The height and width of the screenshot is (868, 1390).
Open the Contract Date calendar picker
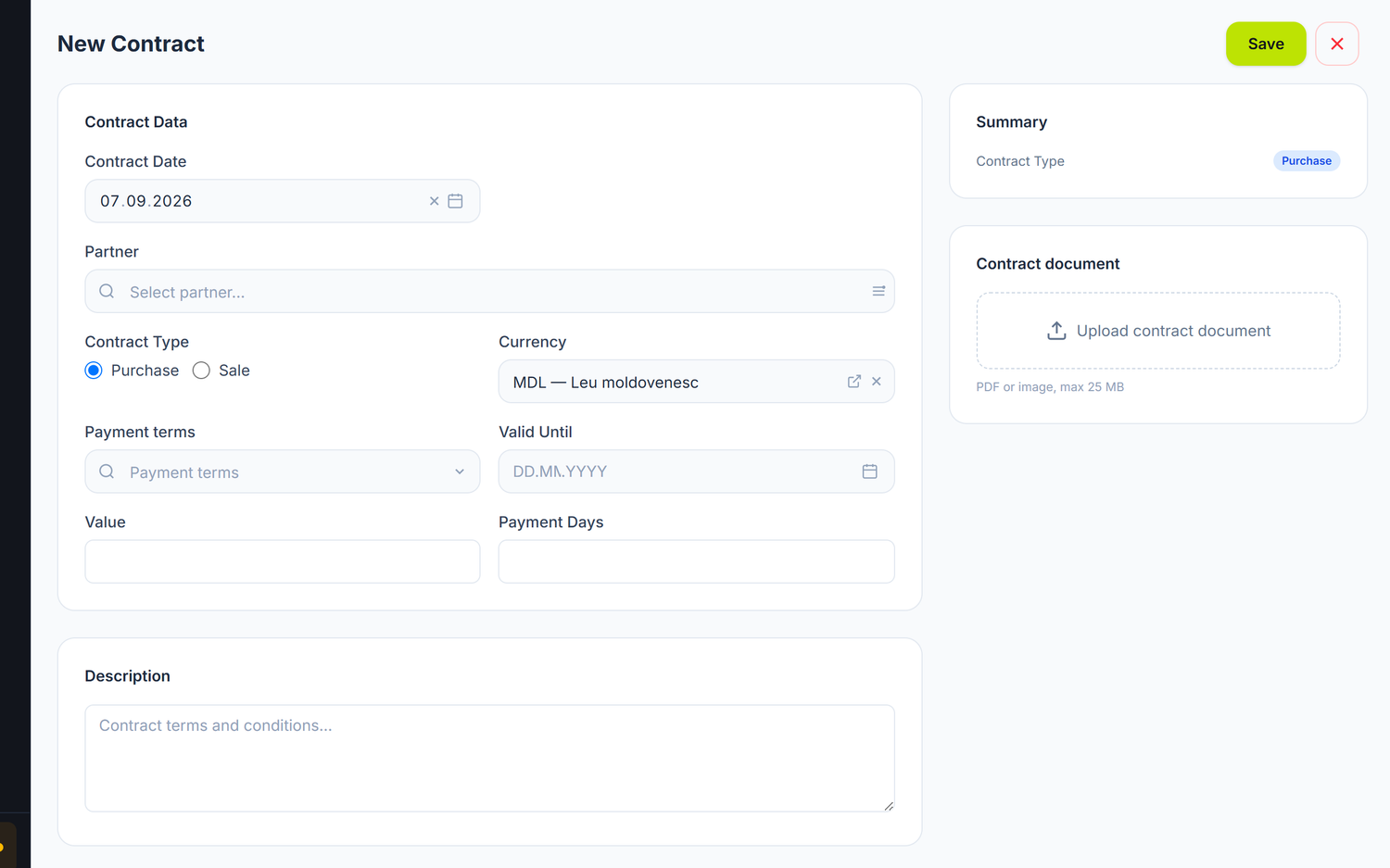pos(455,201)
